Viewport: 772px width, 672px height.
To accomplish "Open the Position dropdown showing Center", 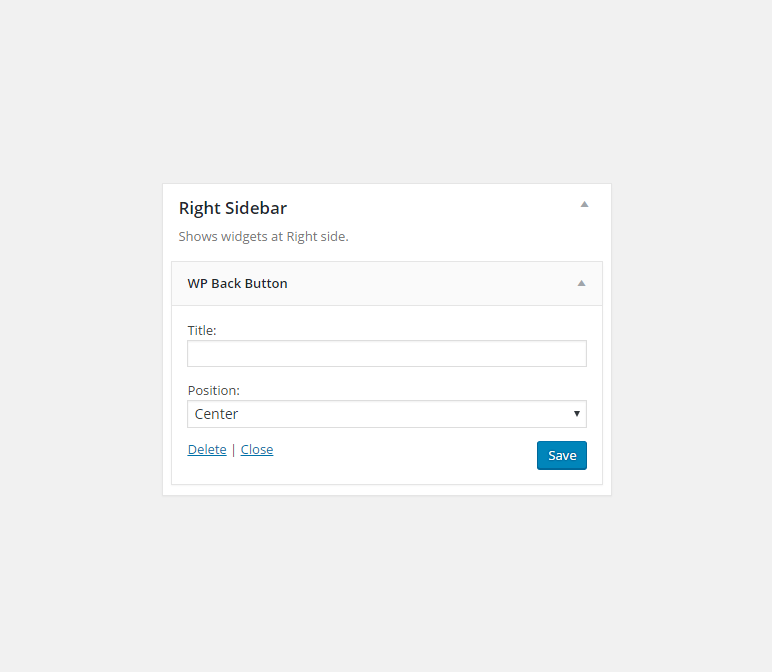I will (x=387, y=414).
